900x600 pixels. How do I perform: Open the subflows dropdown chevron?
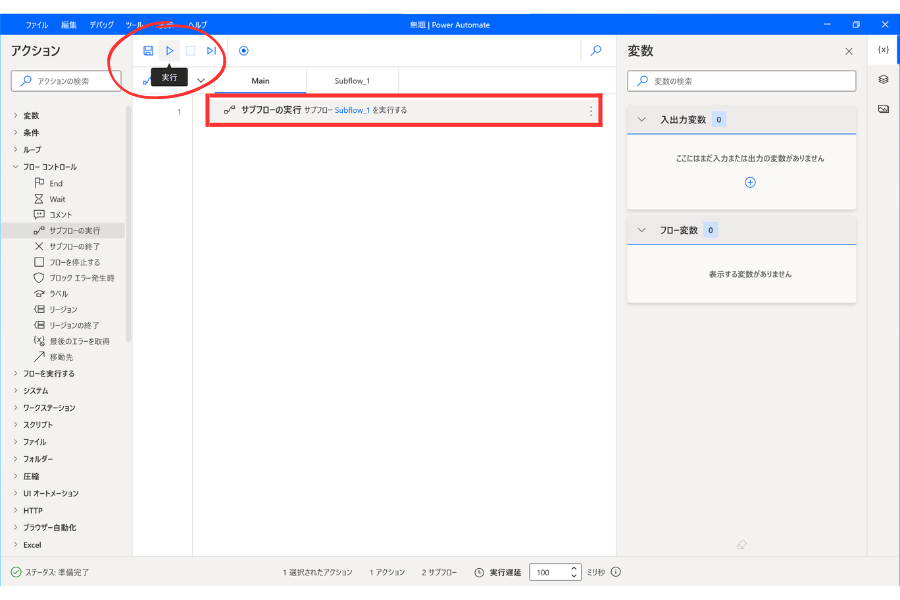201,81
